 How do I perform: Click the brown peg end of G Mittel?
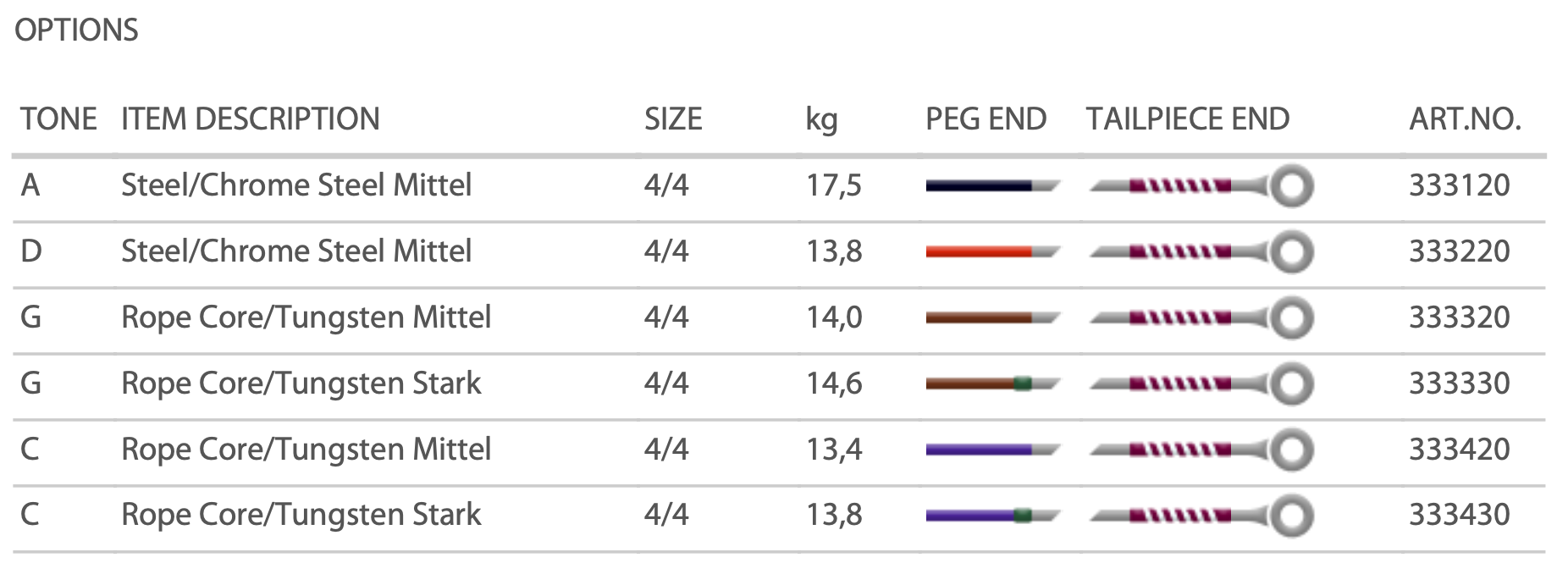tap(991, 317)
